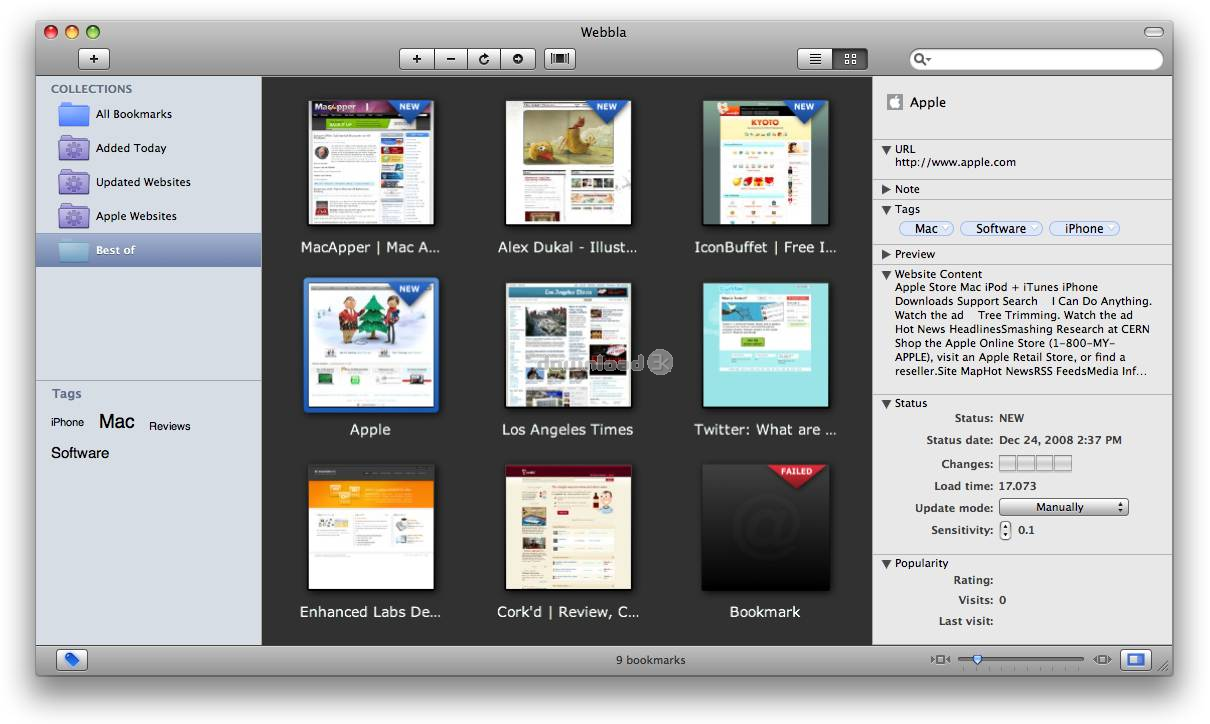Switch to grid thumbnail view
Screen dimensions: 1210x724
(850, 59)
